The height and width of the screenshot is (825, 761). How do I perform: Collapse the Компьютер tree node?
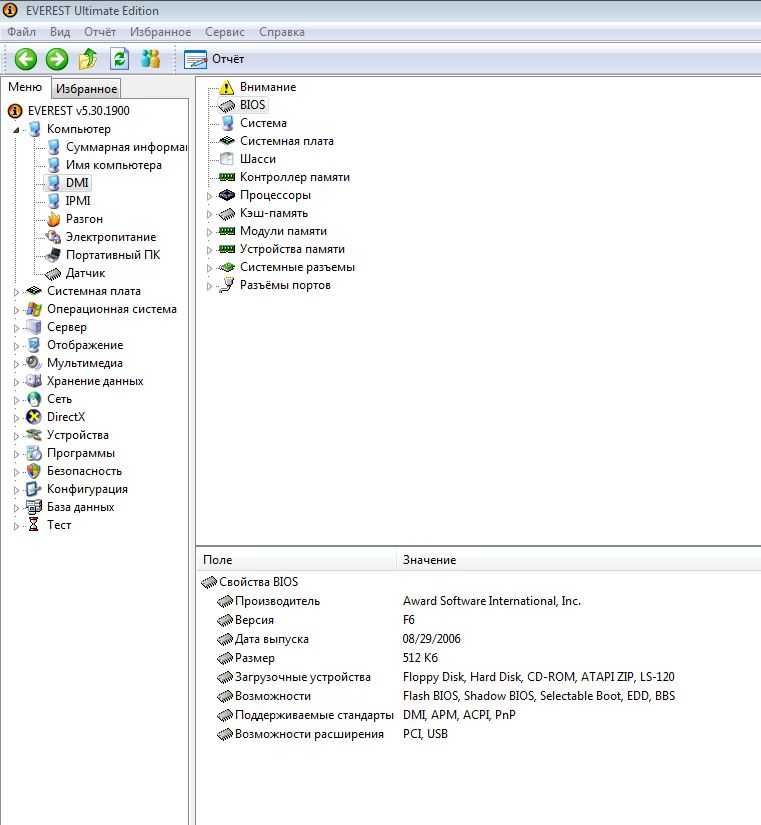[x=16, y=129]
